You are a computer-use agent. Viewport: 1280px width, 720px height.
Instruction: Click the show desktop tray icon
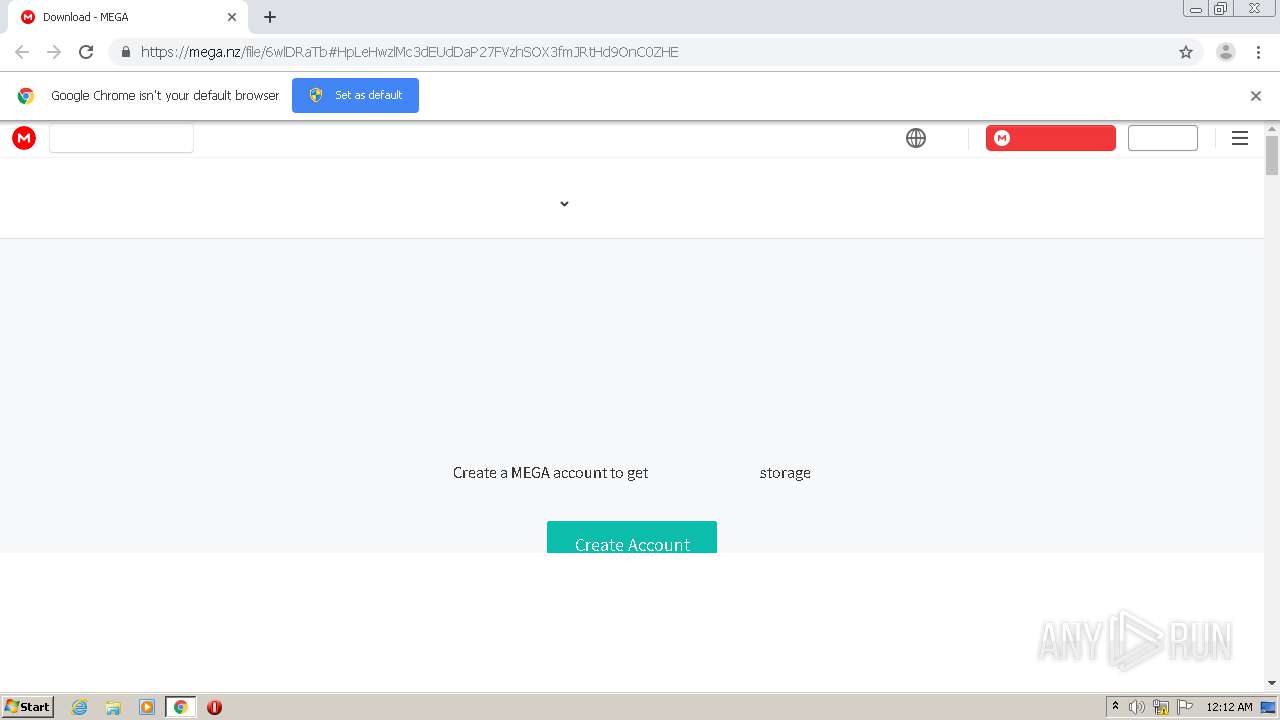pyautogui.click(x=1269, y=707)
